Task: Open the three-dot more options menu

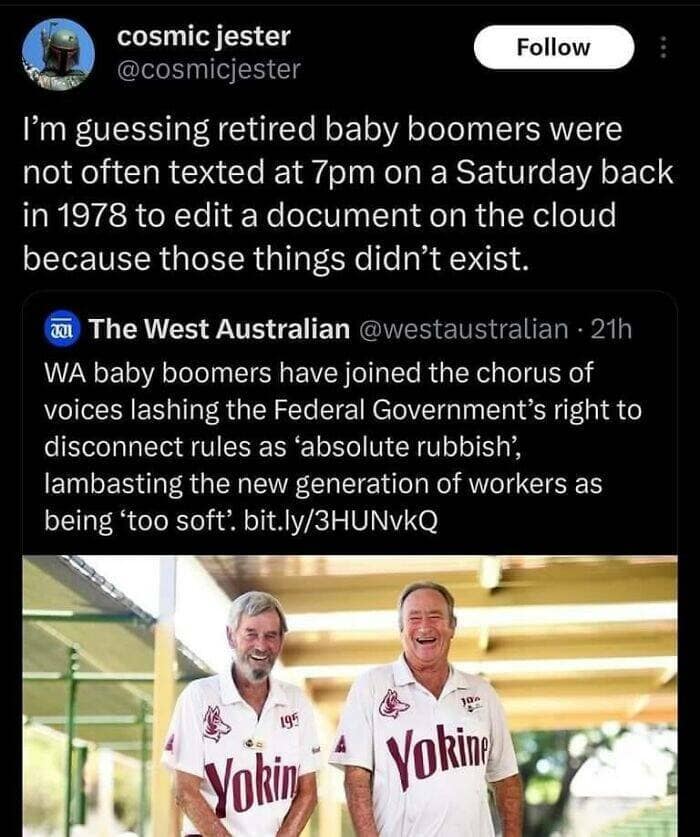Action: [664, 47]
